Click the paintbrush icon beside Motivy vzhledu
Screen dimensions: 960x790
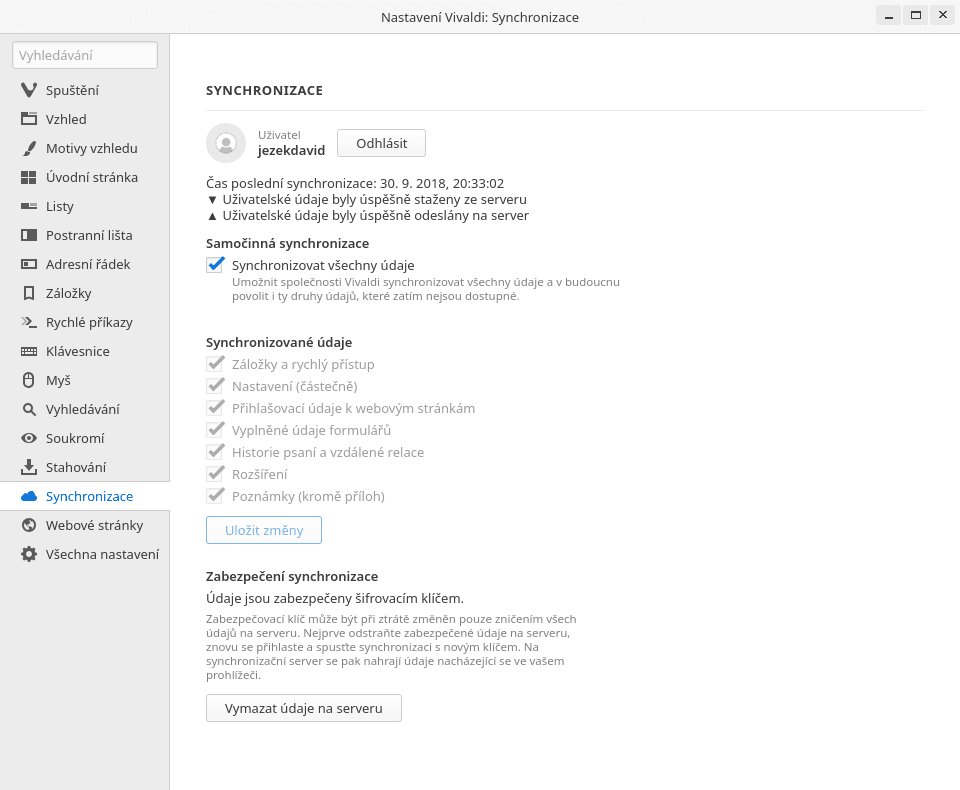29,148
